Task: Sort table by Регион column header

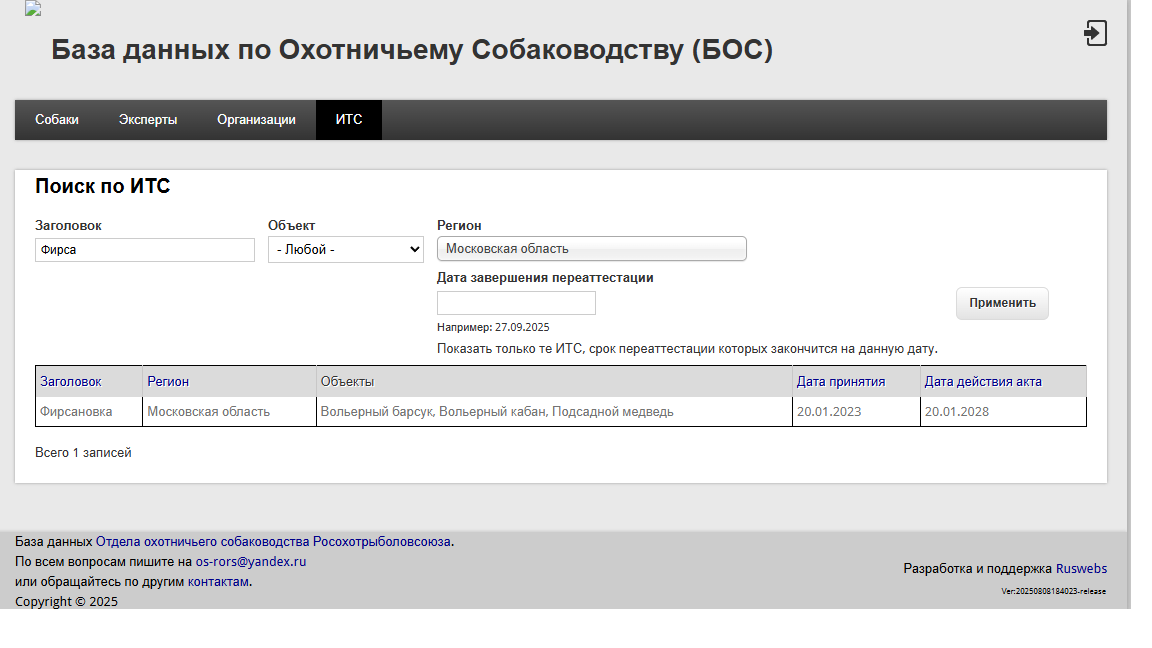Action: [x=168, y=382]
